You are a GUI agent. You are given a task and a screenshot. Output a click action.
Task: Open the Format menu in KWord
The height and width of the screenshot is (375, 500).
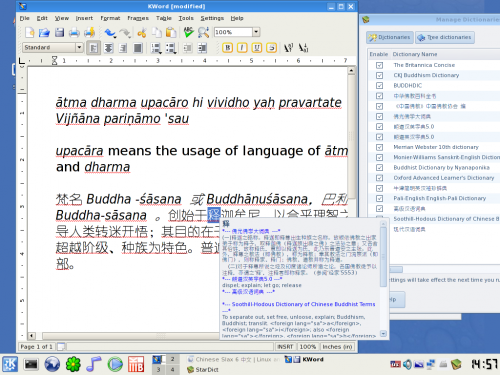coord(110,18)
